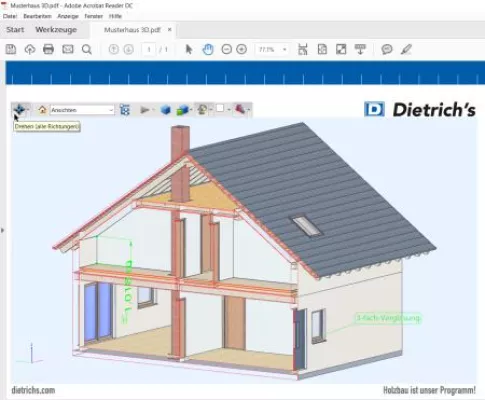485x400 pixels.
Task: Zoom in with plus circle
Action: tap(241, 49)
